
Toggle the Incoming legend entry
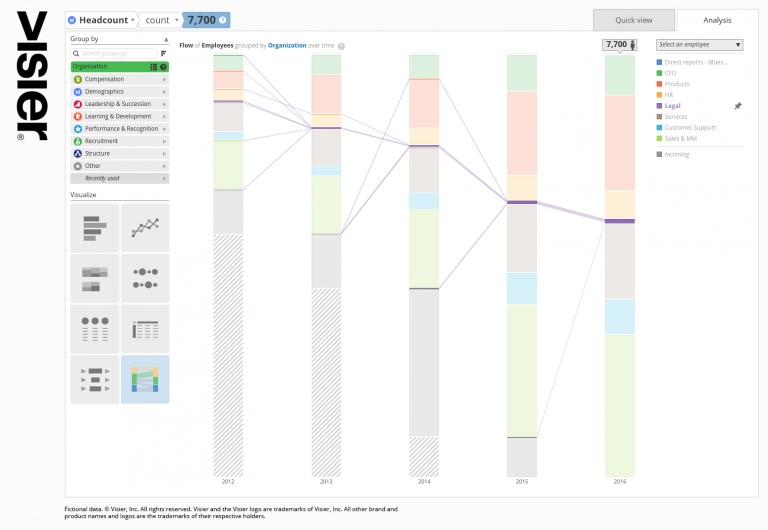pos(676,154)
